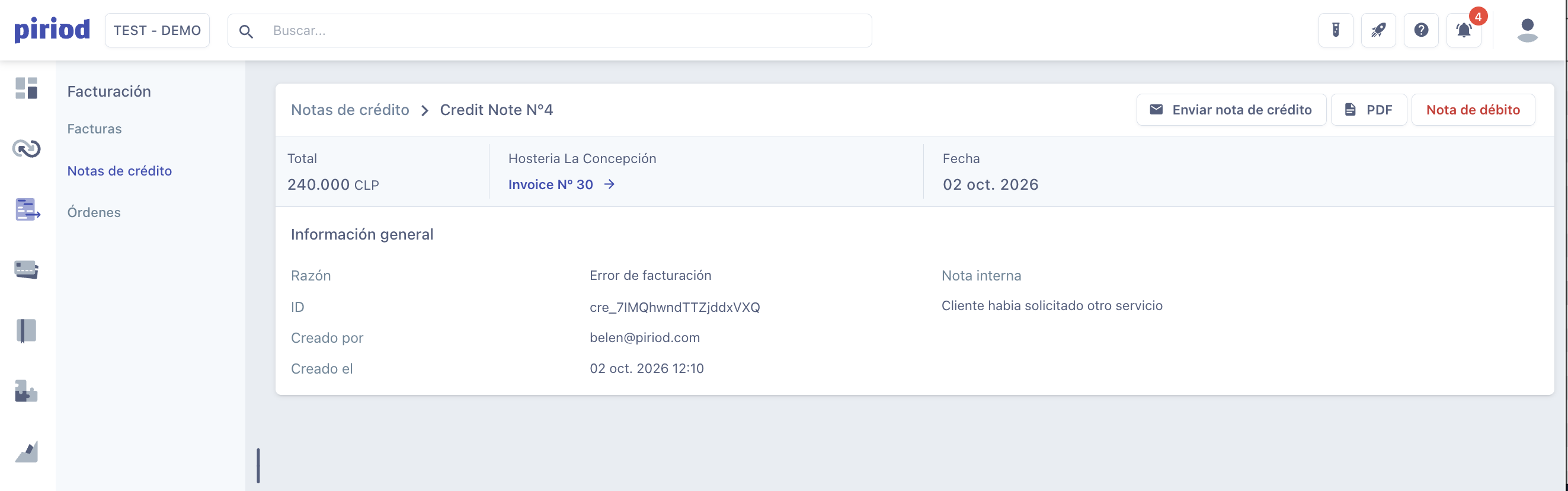Open the TEST - DEMO account selector
The width and height of the screenshot is (1568, 491).
pos(157,30)
